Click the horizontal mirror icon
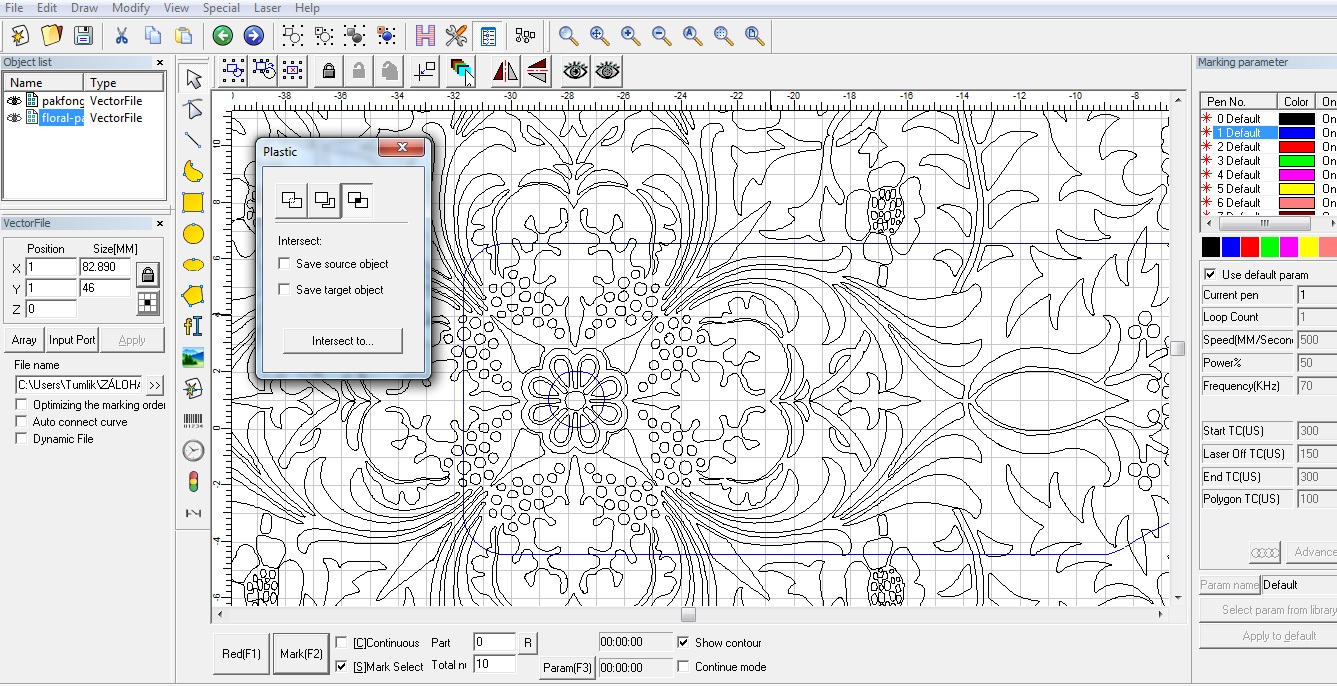This screenshot has width=1337, height=686. point(506,70)
